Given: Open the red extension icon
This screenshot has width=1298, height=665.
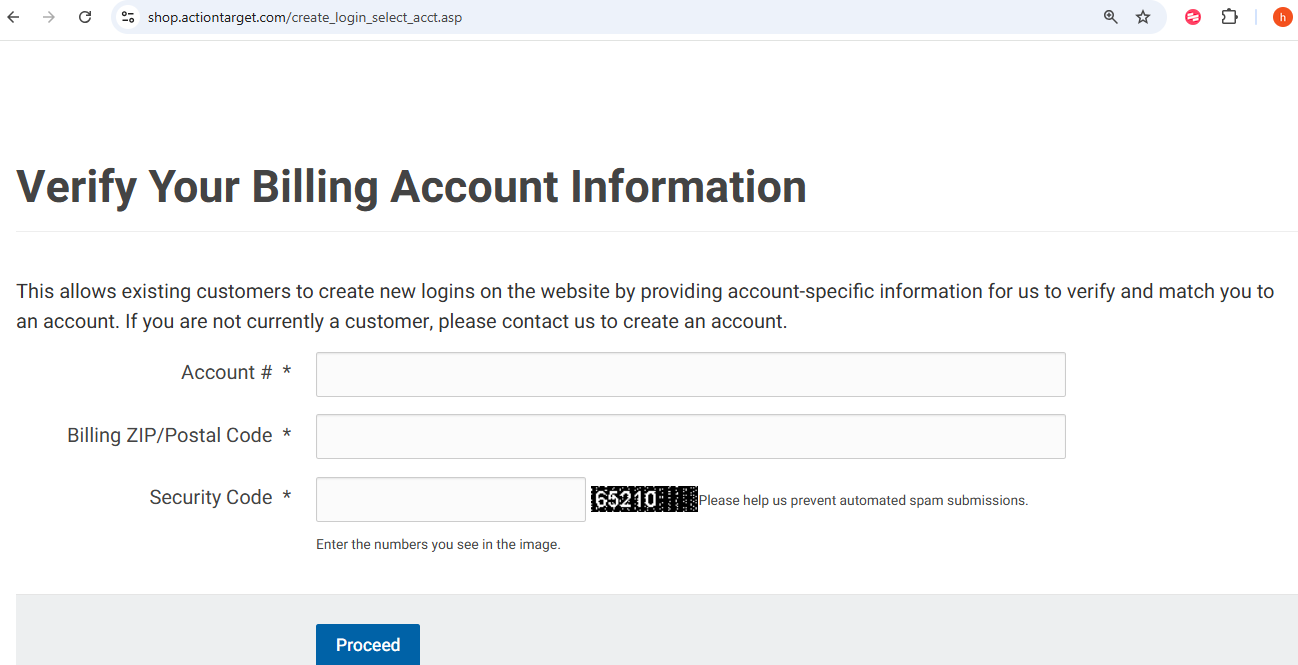Looking at the screenshot, I should [x=1192, y=17].
